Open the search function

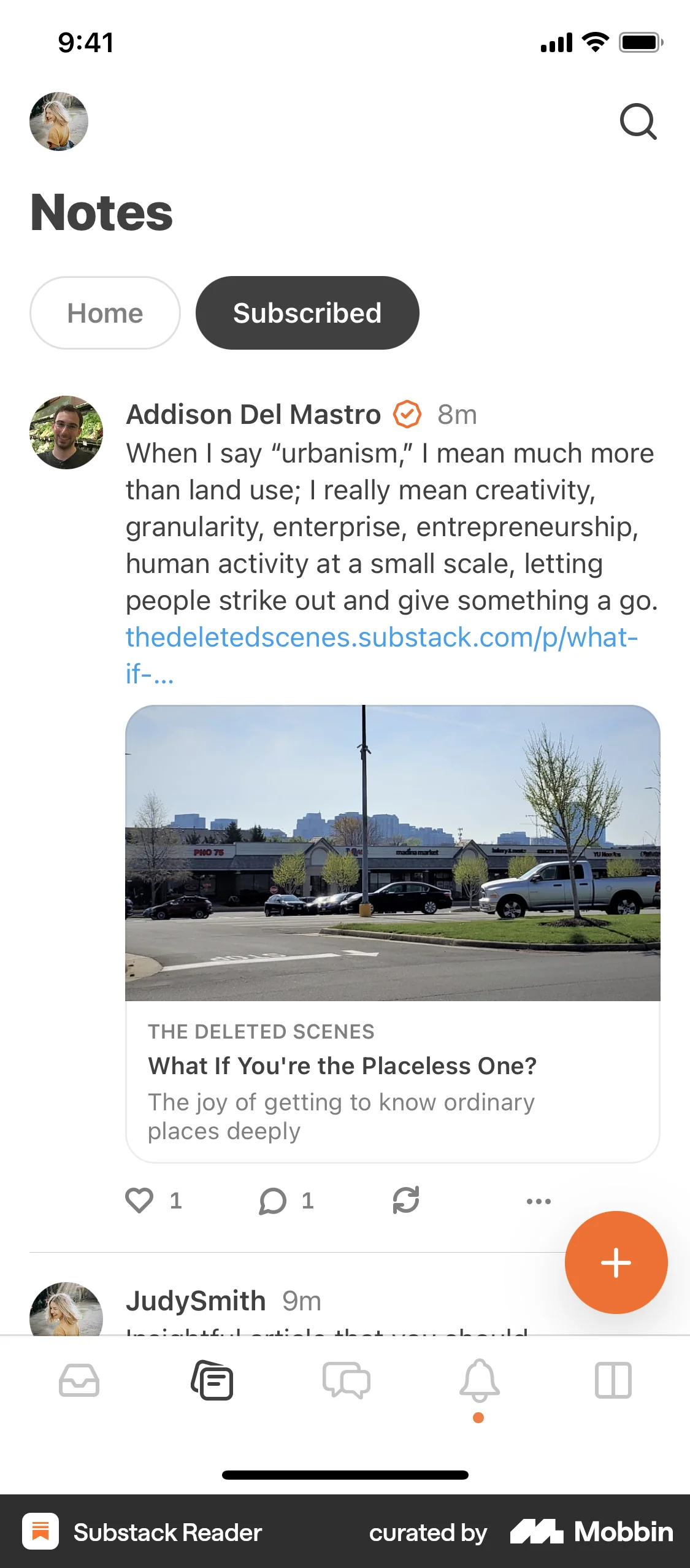point(638,121)
